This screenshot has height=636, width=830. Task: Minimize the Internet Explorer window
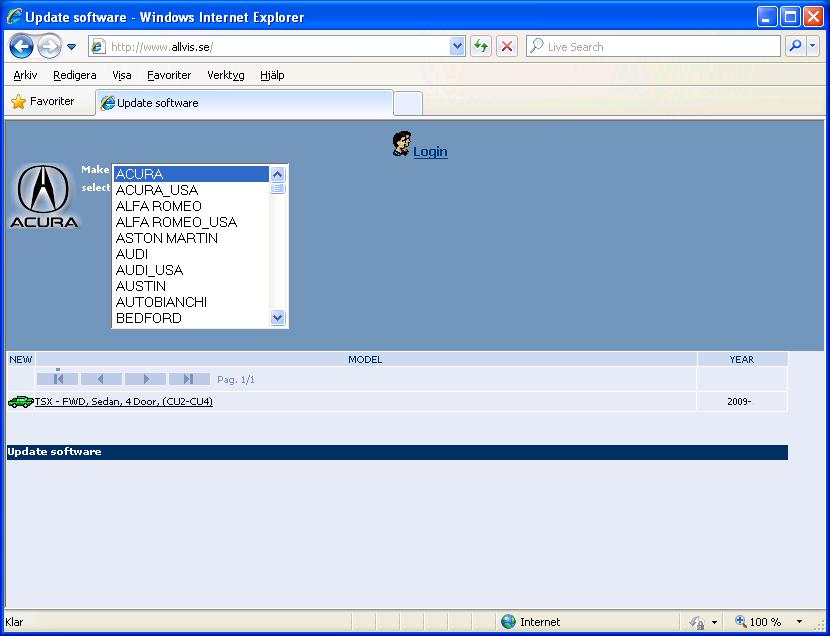point(766,17)
